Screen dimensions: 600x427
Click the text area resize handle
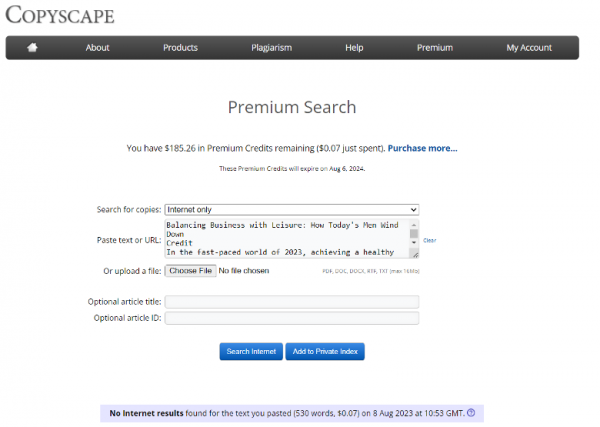[415, 254]
